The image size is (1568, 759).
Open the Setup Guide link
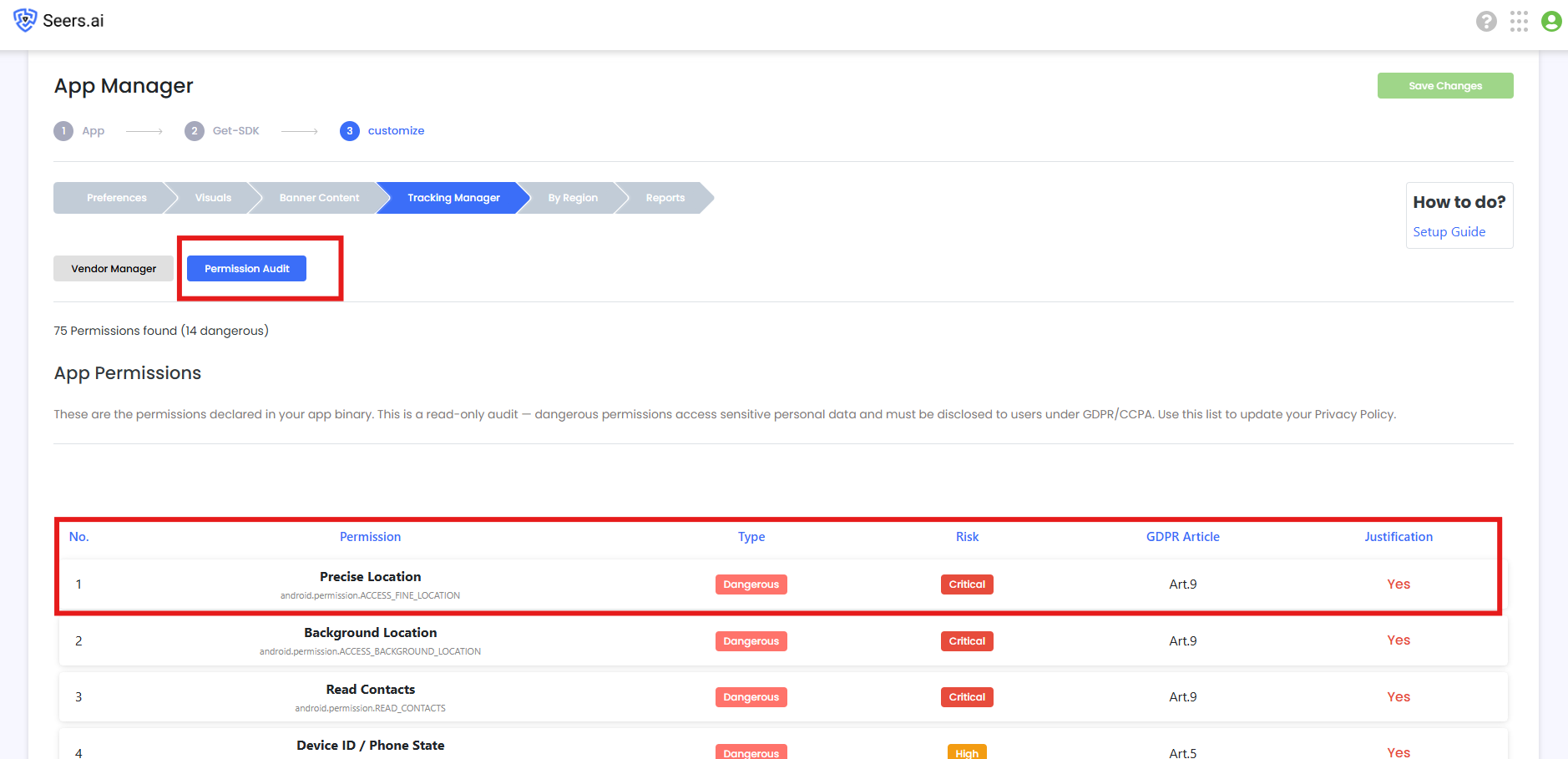tap(1449, 232)
